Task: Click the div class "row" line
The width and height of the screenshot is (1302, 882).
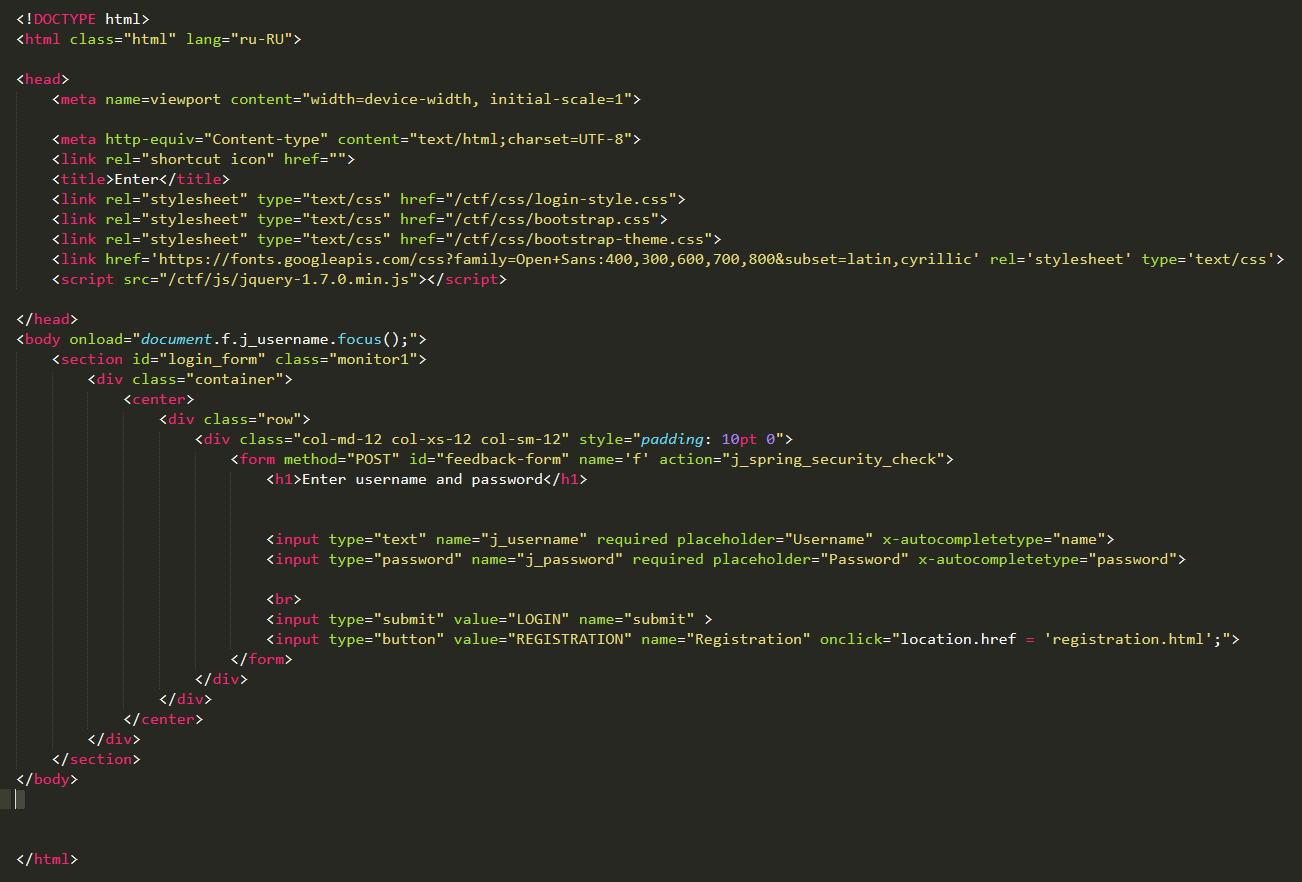Action: coord(235,419)
